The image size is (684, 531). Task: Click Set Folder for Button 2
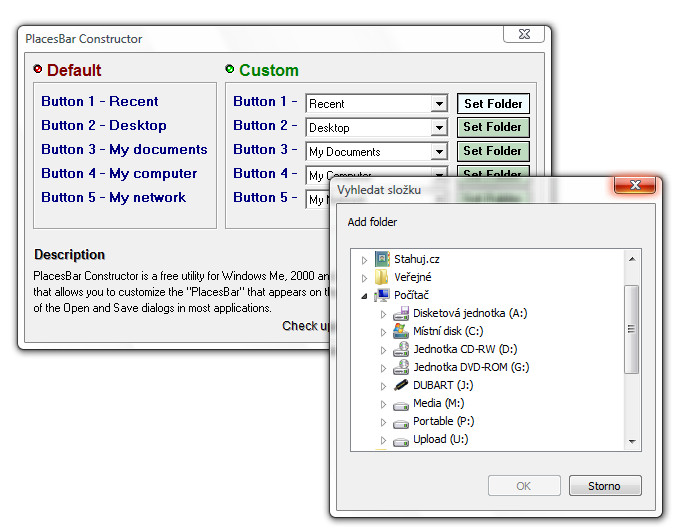(x=493, y=127)
